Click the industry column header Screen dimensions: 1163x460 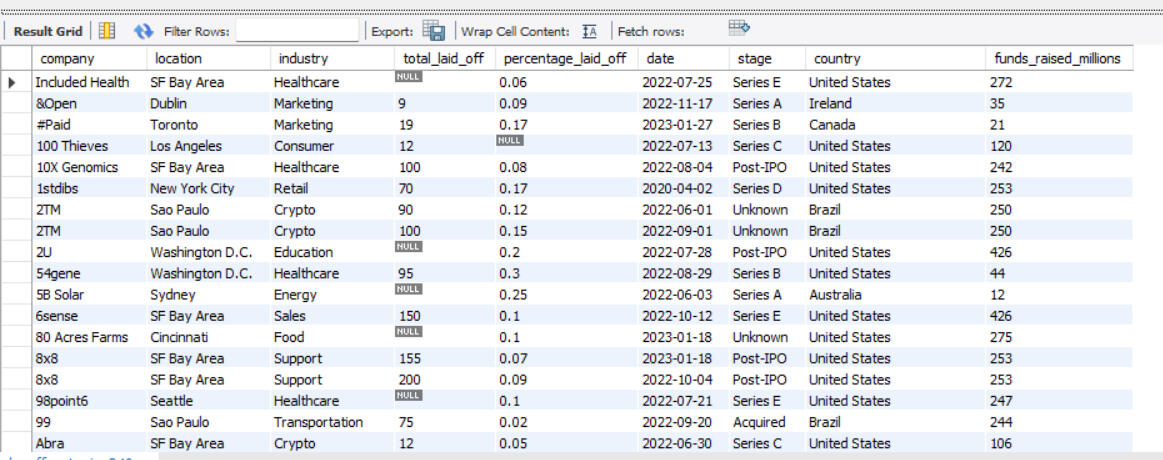point(302,59)
